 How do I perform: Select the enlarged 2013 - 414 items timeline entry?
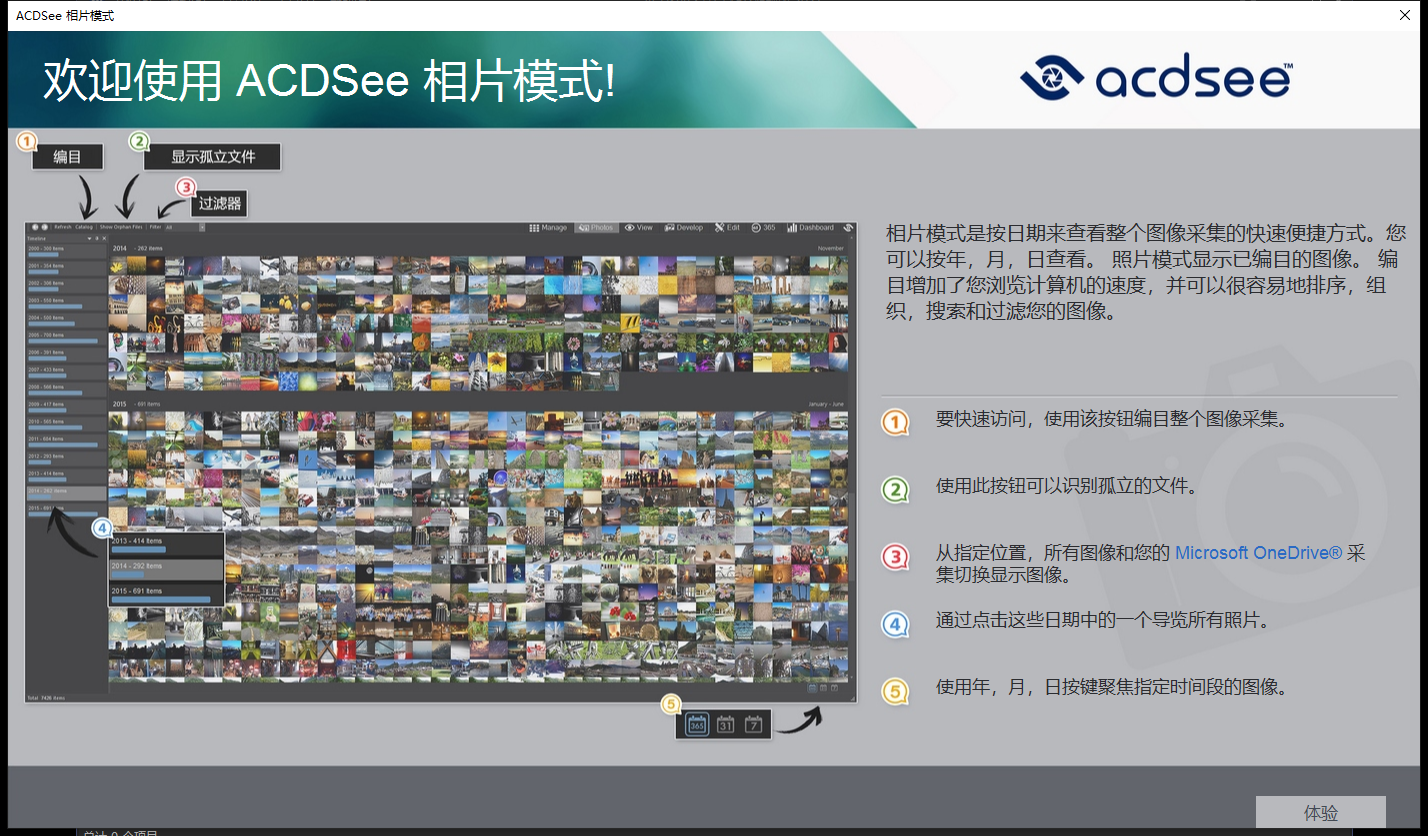(166, 543)
